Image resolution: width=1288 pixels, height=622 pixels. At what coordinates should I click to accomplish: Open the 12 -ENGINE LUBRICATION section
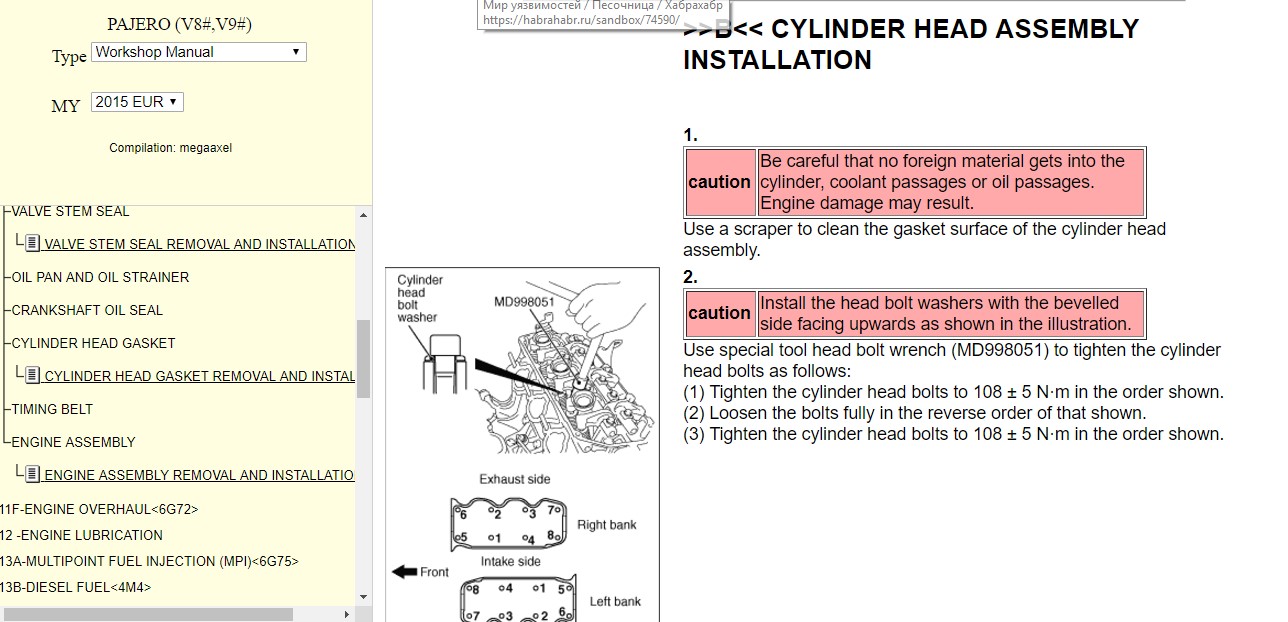tap(81, 535)
